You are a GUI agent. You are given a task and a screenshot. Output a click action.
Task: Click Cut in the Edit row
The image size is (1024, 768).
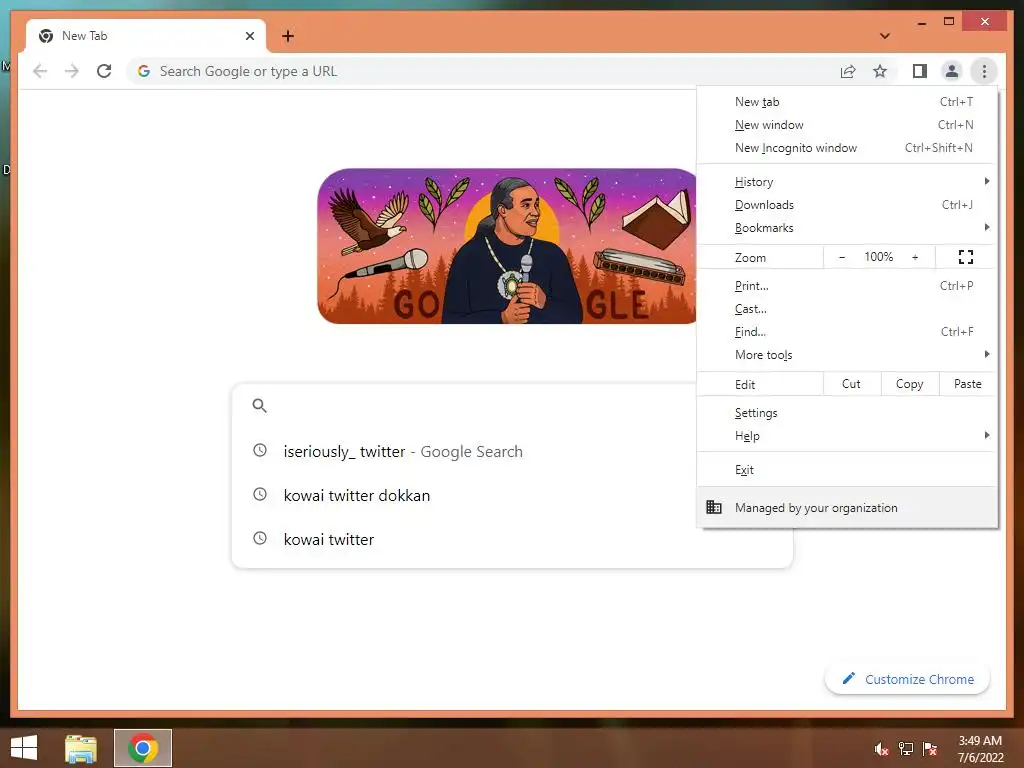click(x=852, y=384)
